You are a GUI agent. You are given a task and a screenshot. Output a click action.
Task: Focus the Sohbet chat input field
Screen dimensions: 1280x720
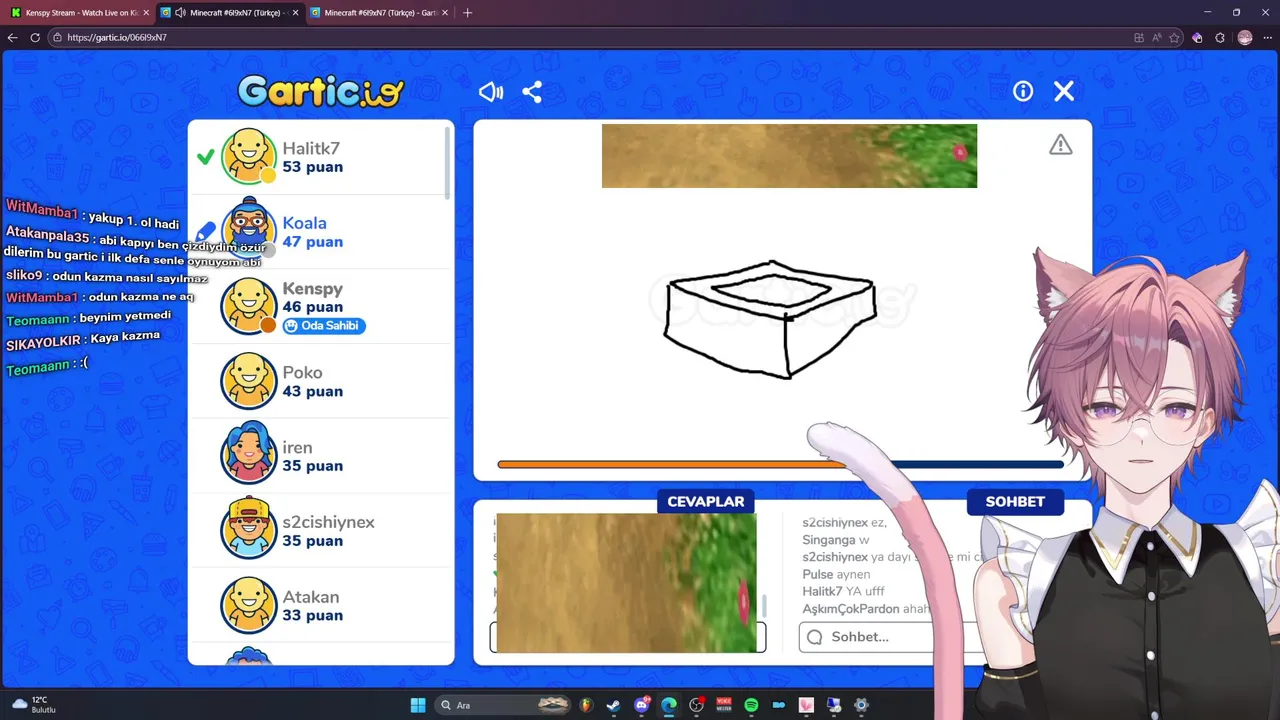pos(890,637)
